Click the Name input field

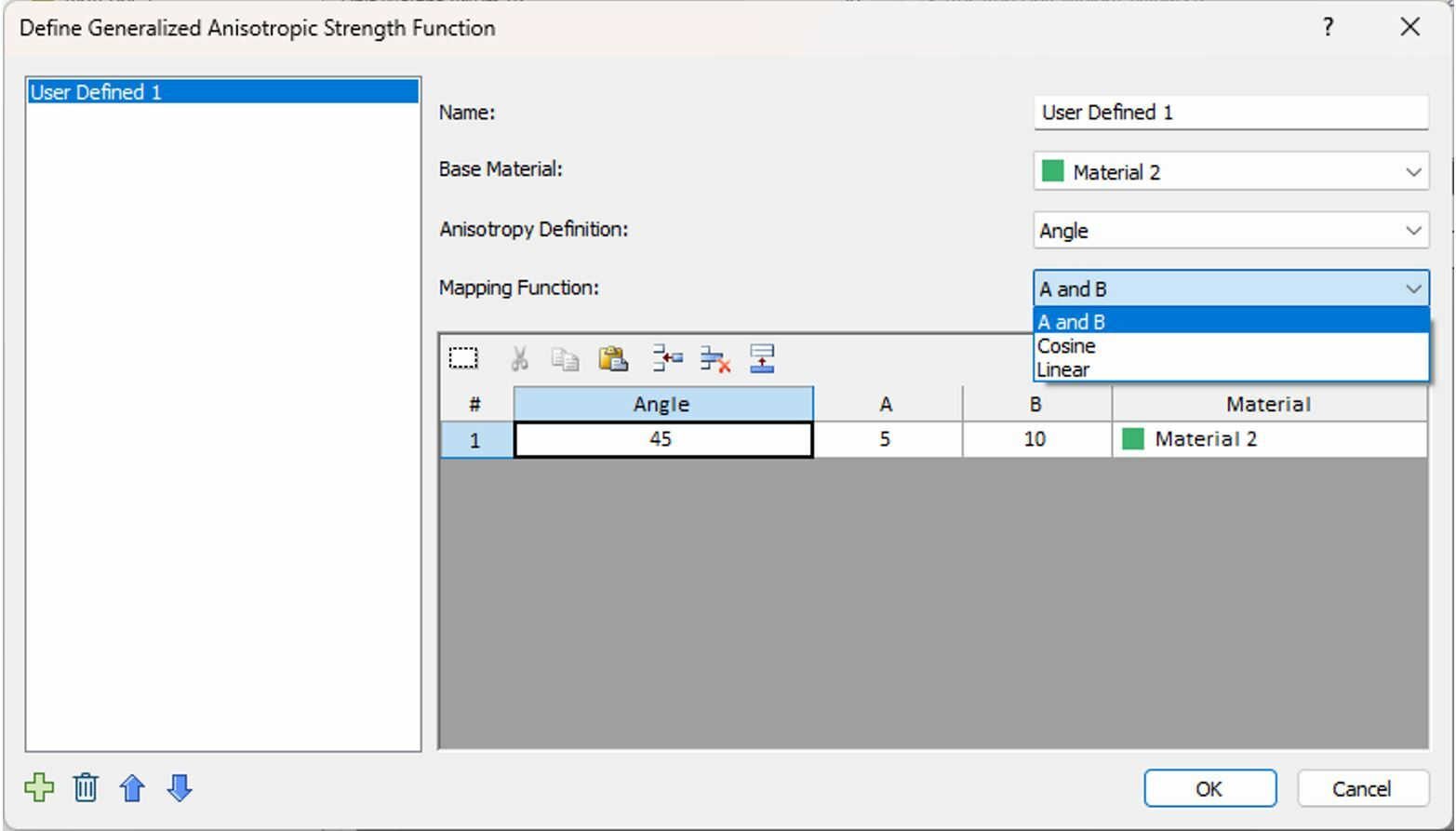tap(1228, 112)
